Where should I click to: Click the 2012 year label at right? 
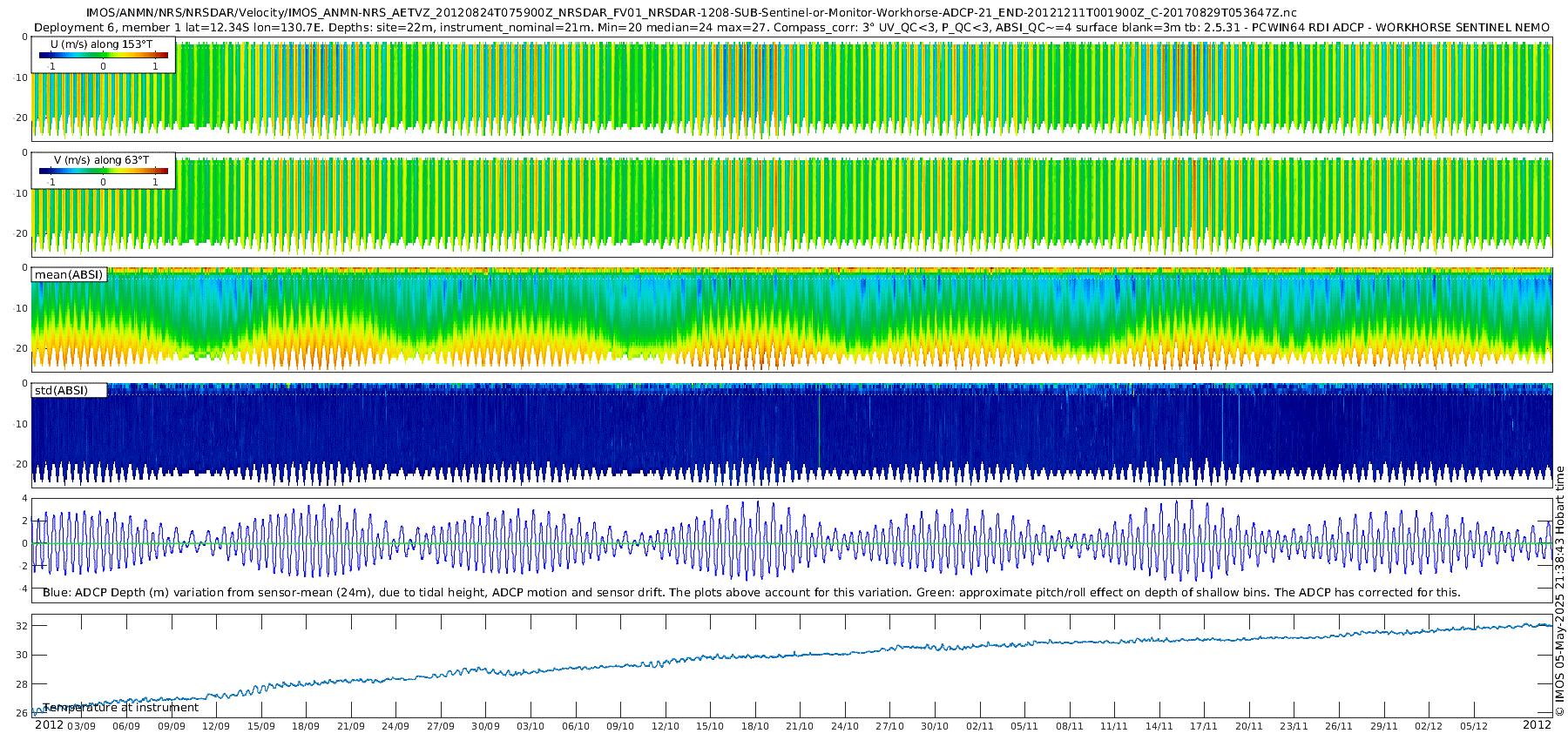1537,725
